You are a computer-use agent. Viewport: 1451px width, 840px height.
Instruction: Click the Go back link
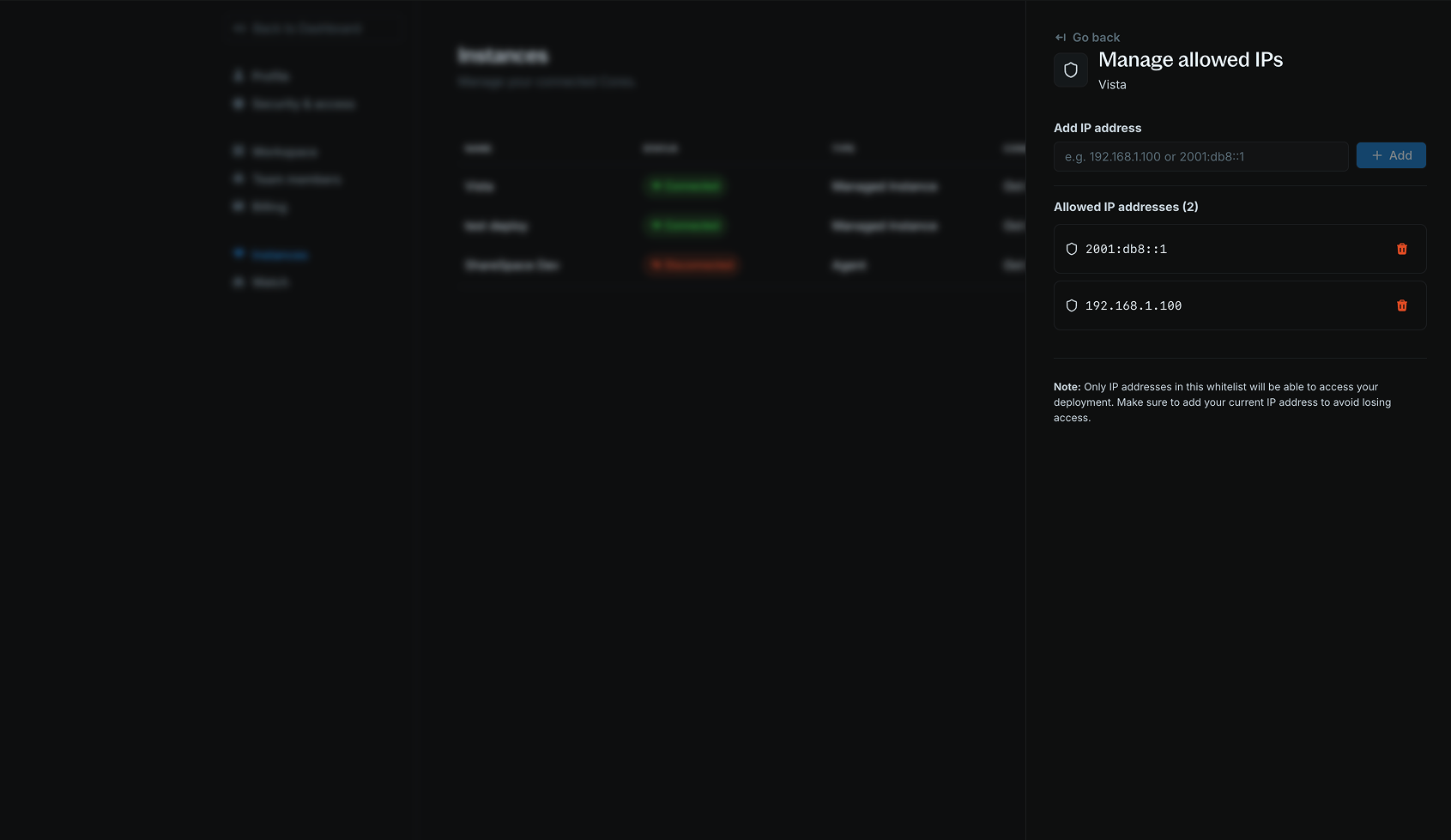(x=1095, y=37)
